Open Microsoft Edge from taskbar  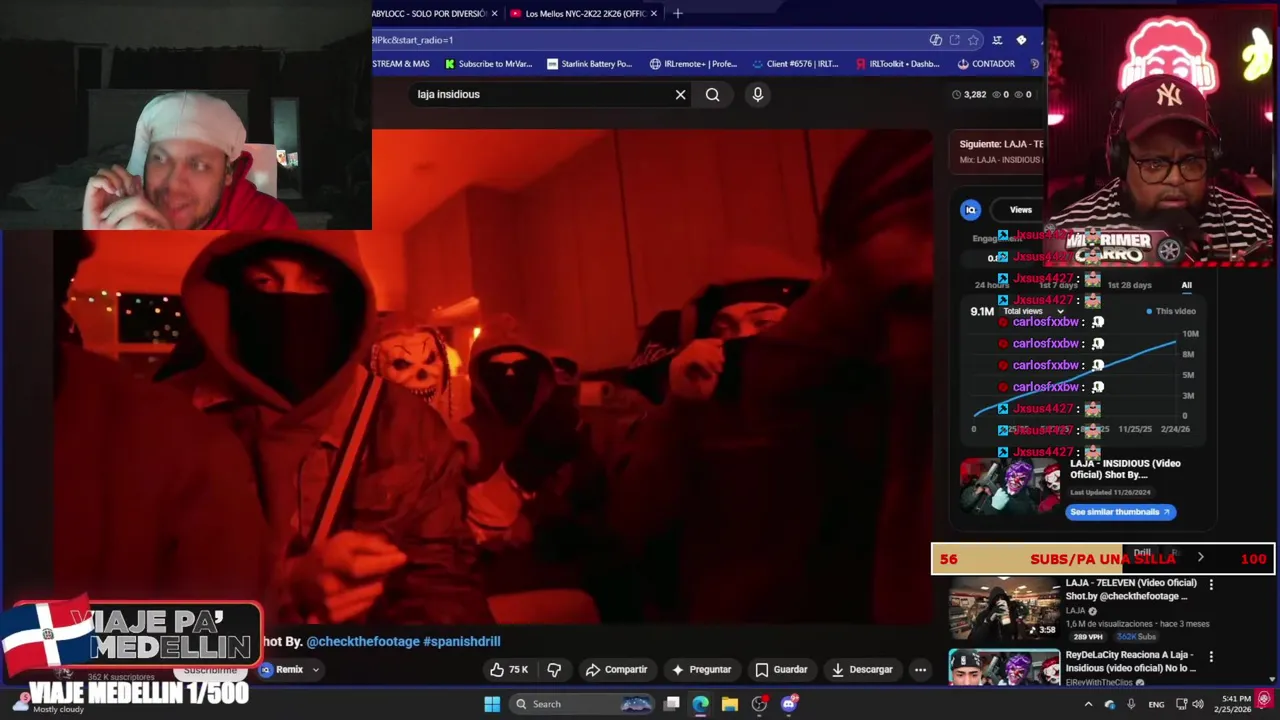(x=700, y=704)
